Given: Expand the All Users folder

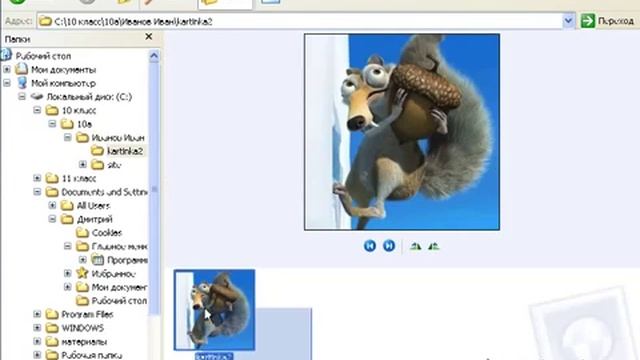Looking at the screenshot, I should (52, 205).
